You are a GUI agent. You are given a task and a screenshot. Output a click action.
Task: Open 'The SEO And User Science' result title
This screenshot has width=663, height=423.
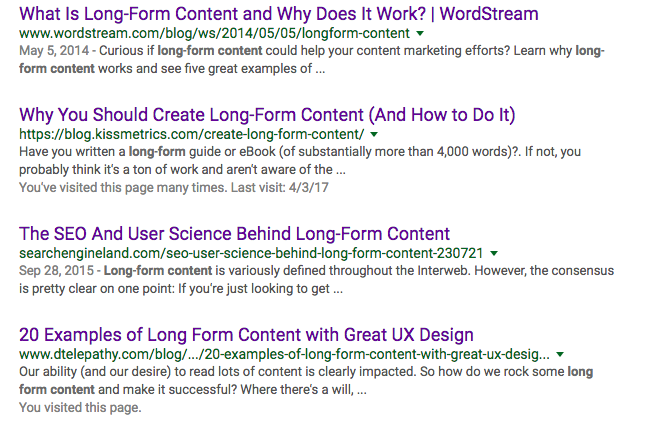point(234,234)
